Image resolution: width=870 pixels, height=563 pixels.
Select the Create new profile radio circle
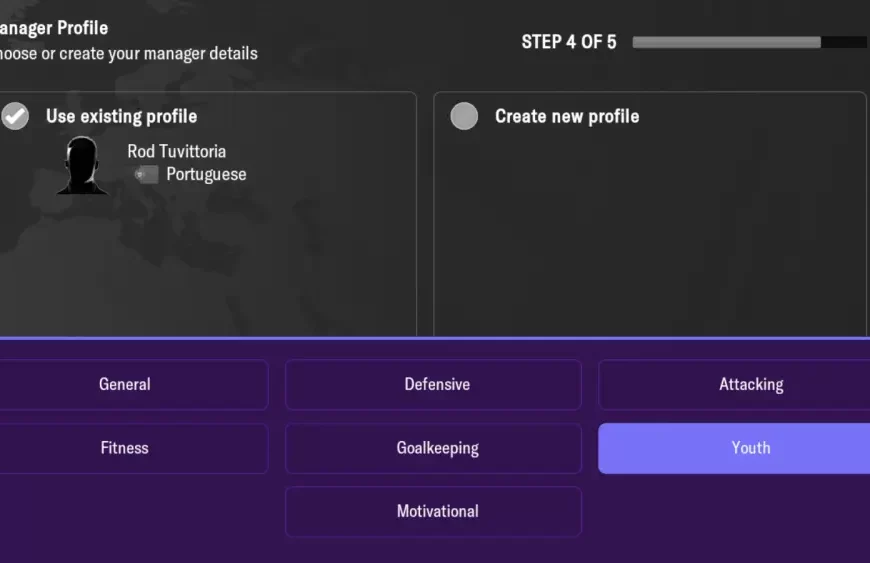click(x=464, y=116)
